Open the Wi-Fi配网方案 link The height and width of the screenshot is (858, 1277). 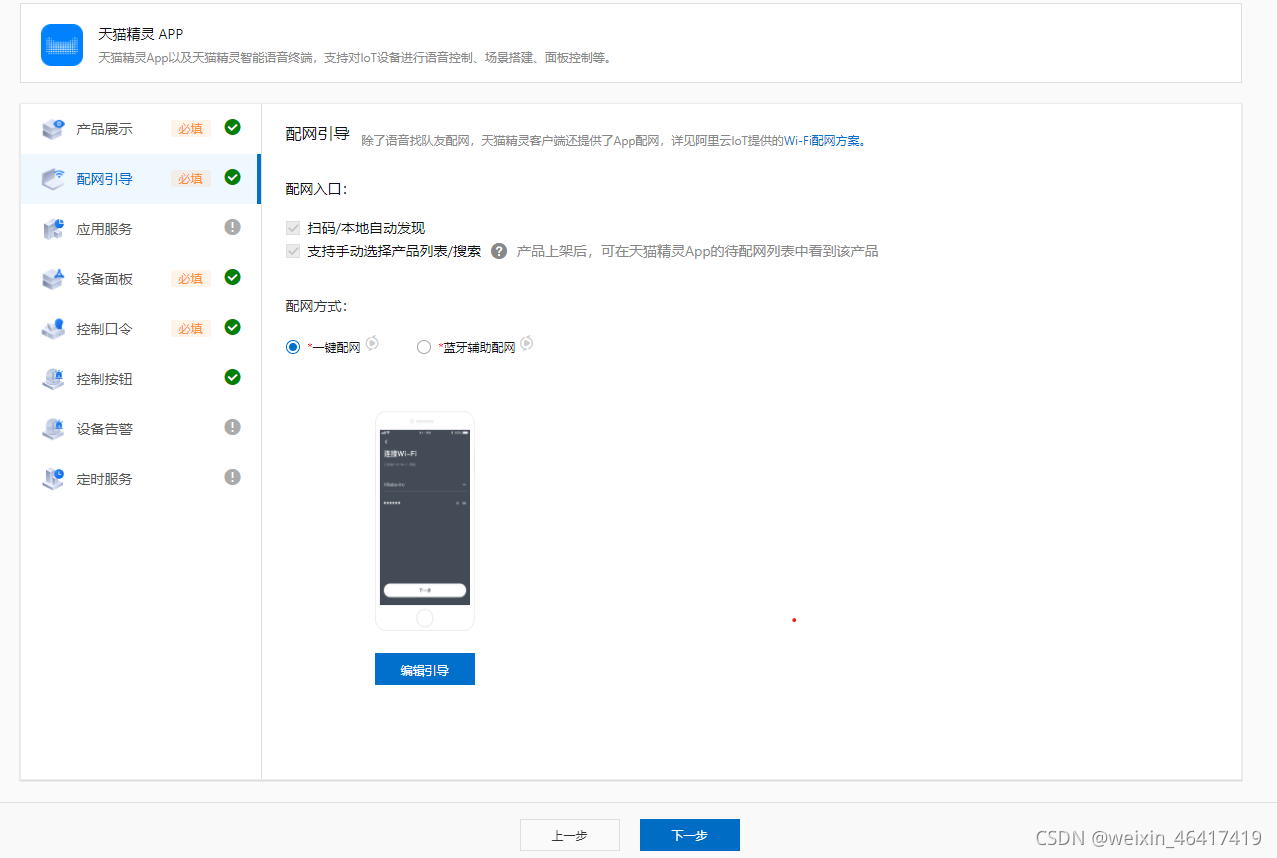pyautogui.click(x=822, y=141)
